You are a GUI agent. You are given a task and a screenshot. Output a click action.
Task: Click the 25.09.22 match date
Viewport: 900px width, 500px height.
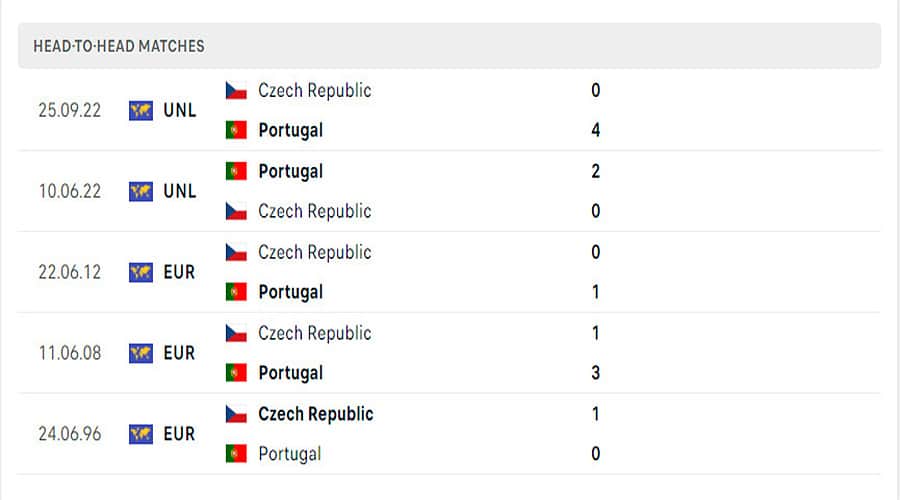(x=69, y=110)
